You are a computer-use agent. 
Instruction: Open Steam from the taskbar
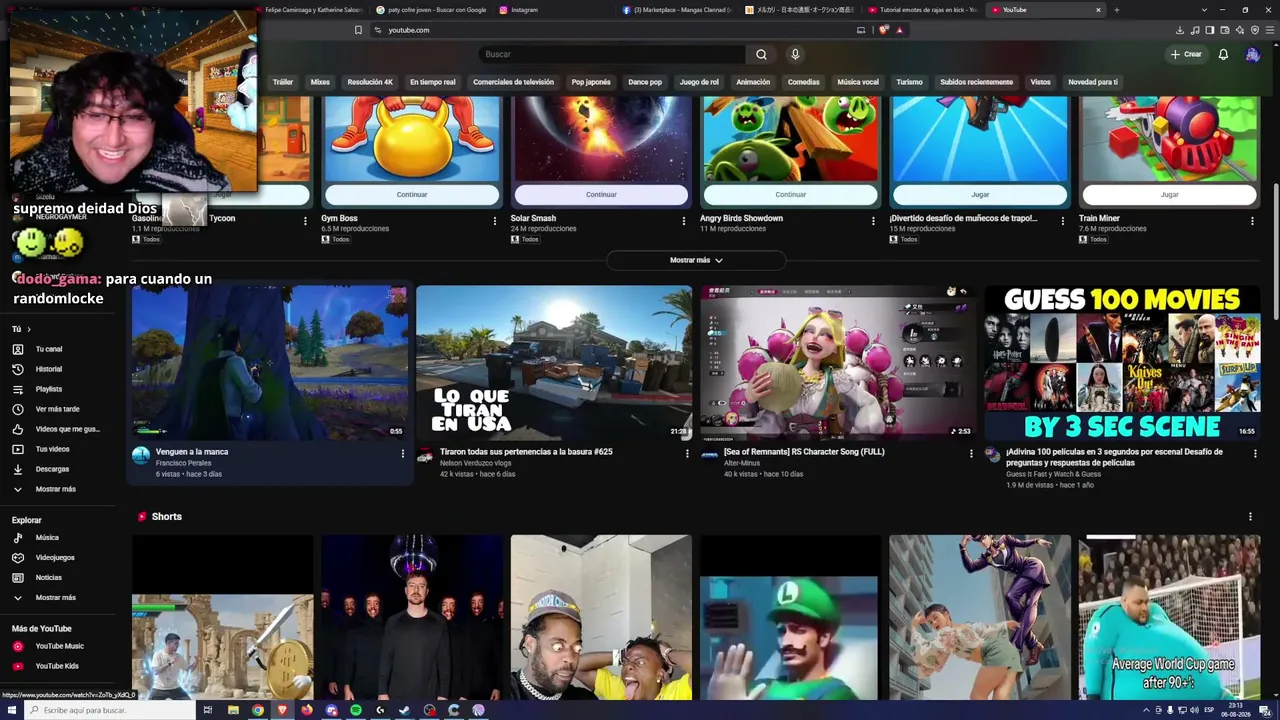[405, 710]
